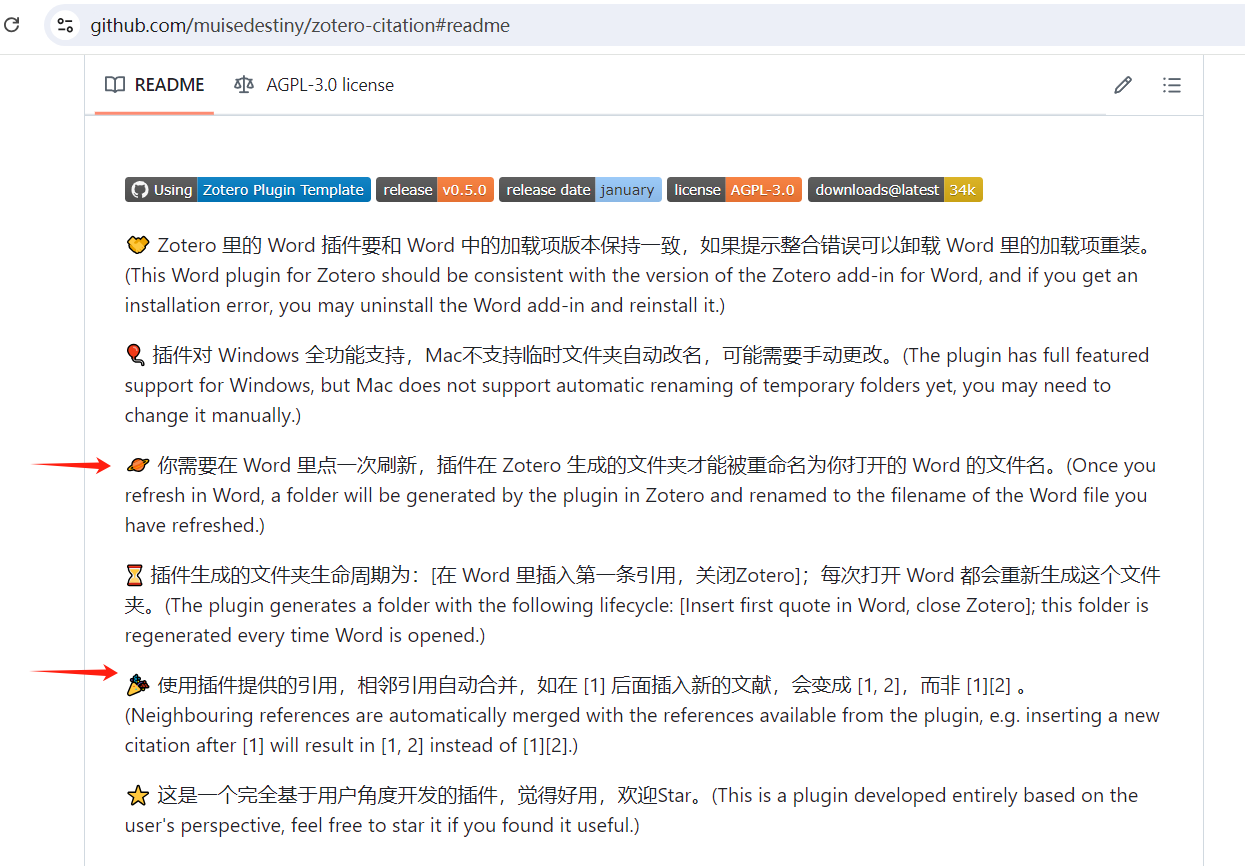Open the release v0.5.0 badge
This screenshot has width=1245, height=866.
[435, 190]
